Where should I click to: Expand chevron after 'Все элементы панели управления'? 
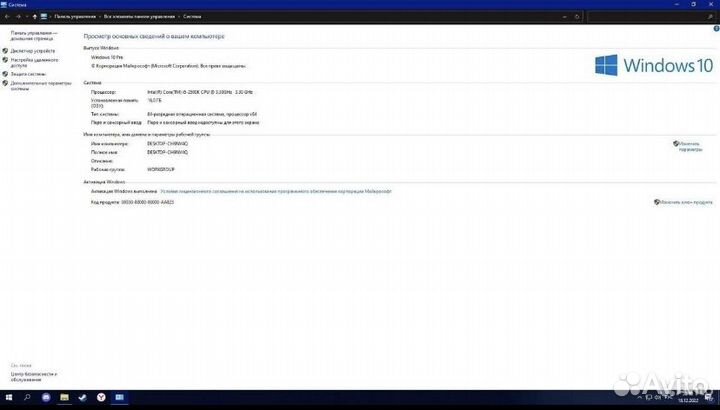pos(179,17)
